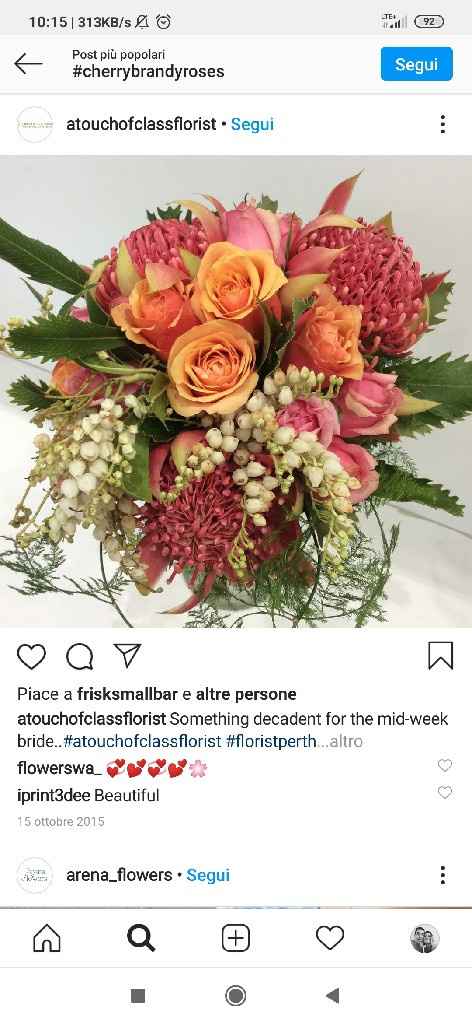Like the iprint3dee 'Beautiful' comment
The width and height of the screenshot is (472, 1024).
click(x=445, y=793)
